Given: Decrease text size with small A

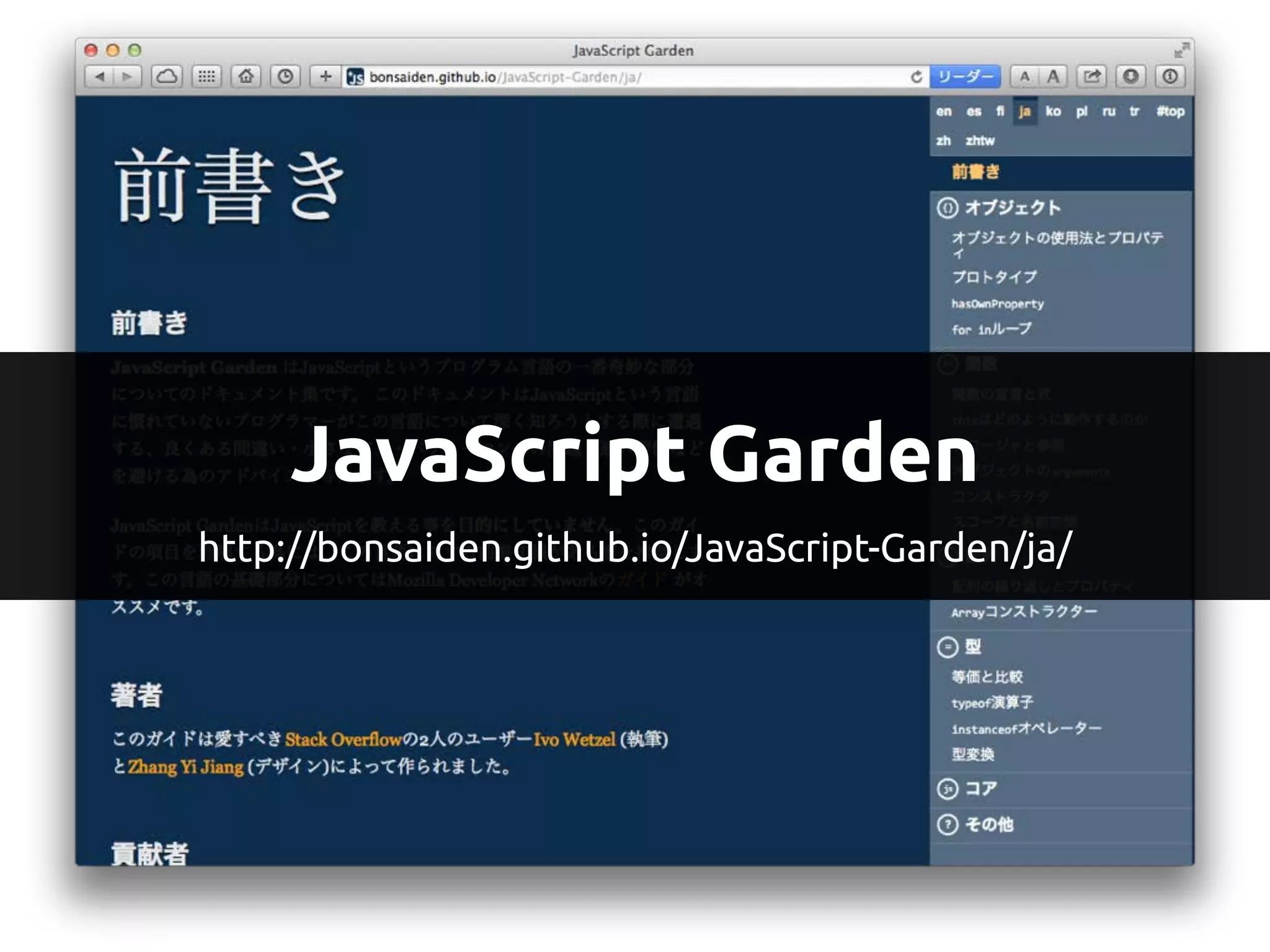Looking at the screenshot, I should click(x=1024, y=77).
